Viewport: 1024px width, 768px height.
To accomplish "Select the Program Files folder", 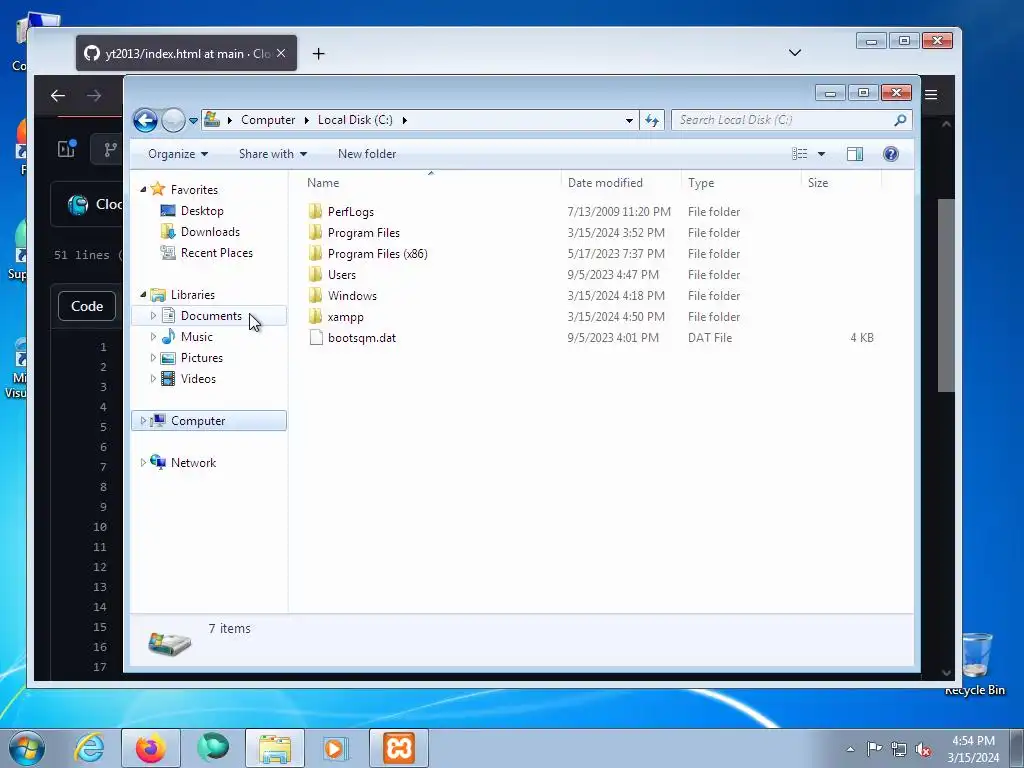I will click(x=364, y=232).
